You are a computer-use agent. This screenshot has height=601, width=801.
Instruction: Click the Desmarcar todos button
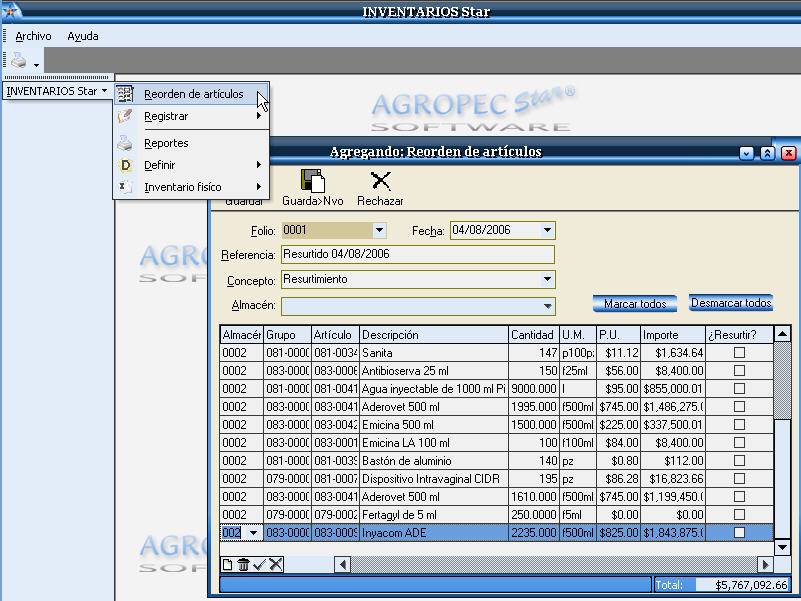tap(731, 303)
